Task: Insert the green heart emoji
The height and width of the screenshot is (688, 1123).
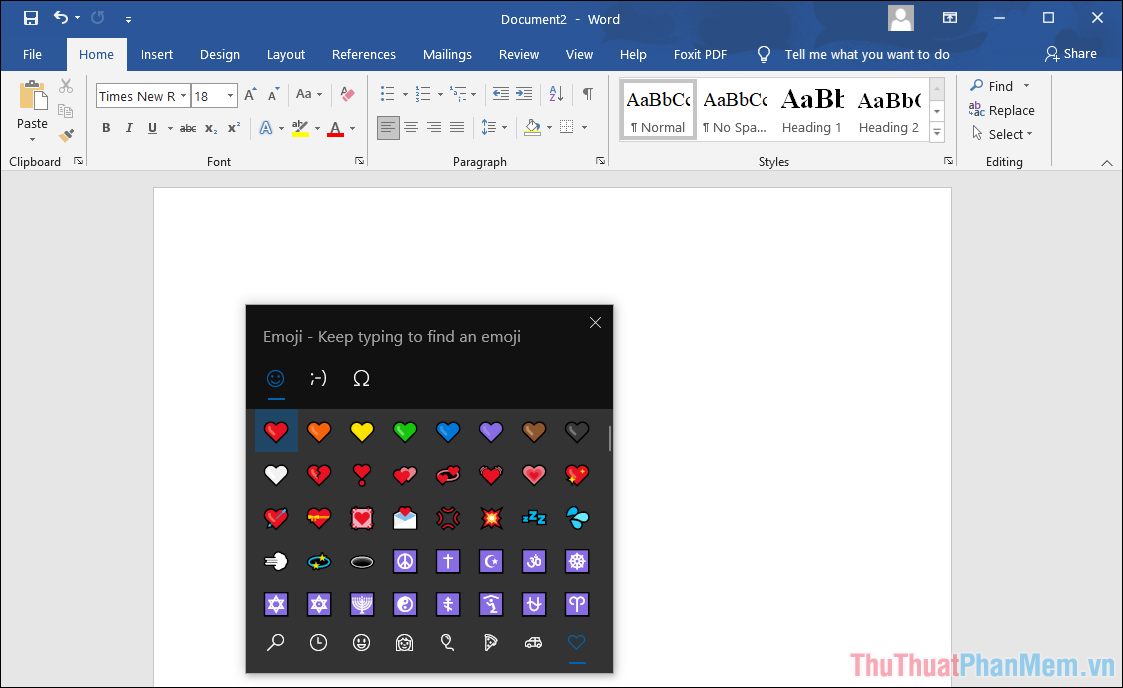Action: [405, 432]
